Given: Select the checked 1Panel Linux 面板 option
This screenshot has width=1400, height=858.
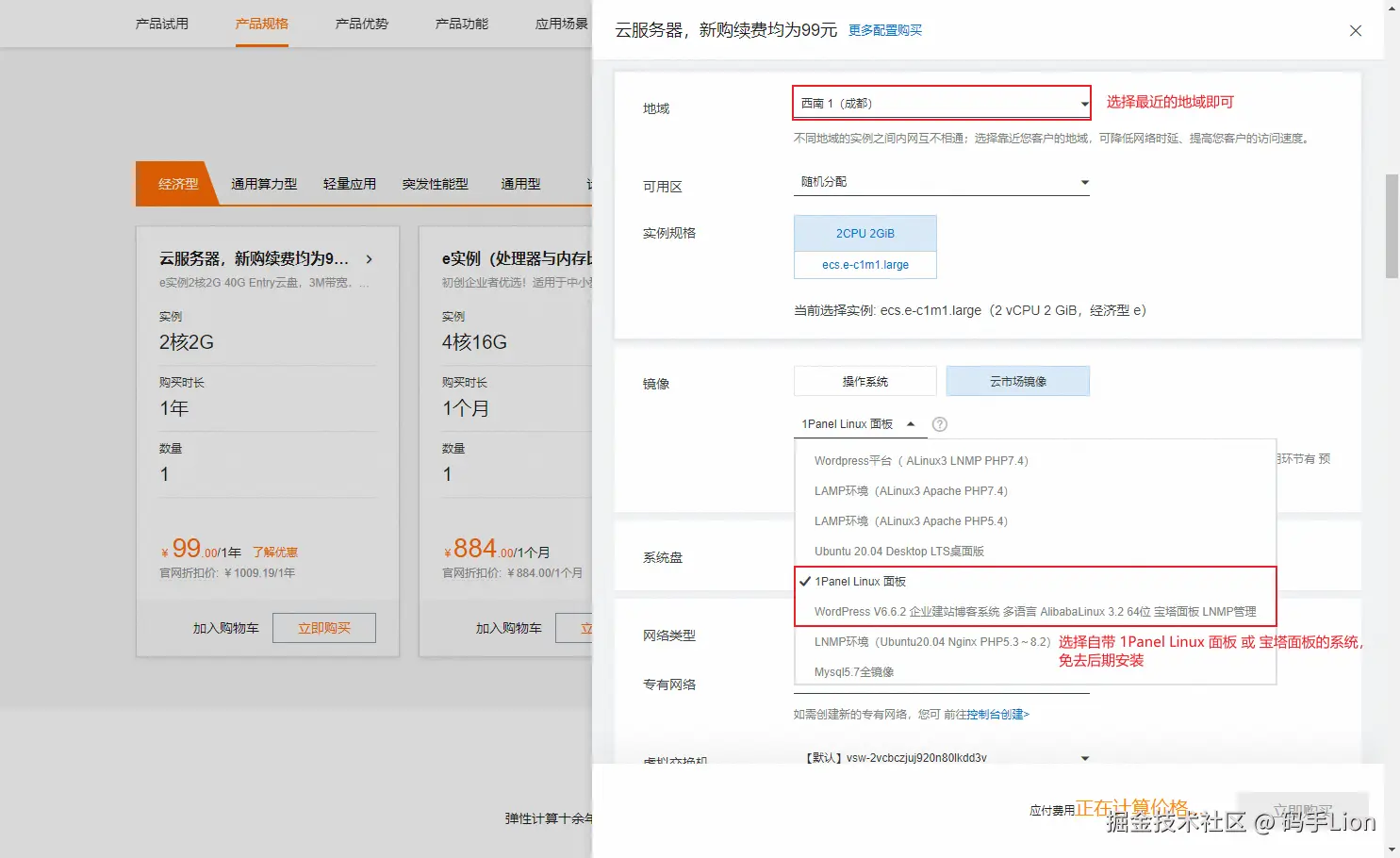Looking at the screenshot, I should click(x=1035, y=582).
